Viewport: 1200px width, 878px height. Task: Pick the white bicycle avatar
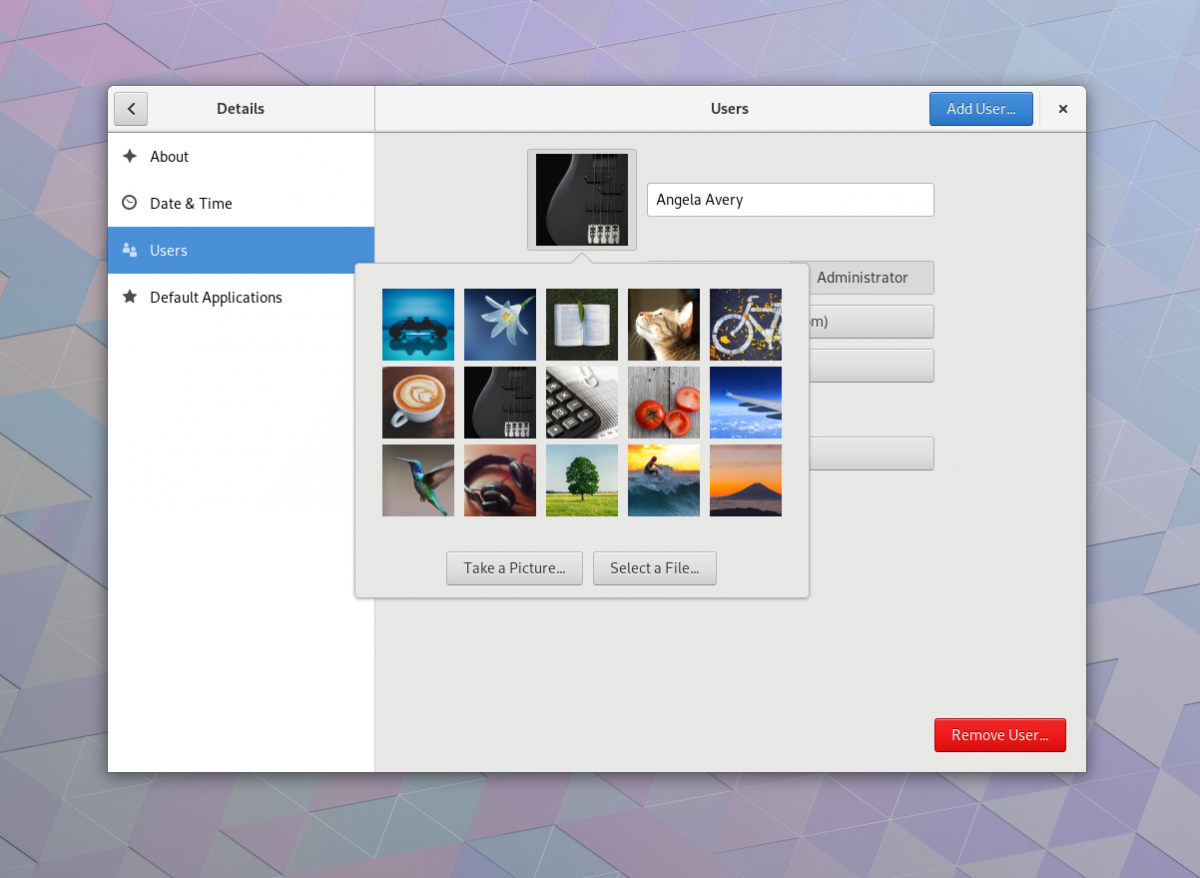pos(745,324)
